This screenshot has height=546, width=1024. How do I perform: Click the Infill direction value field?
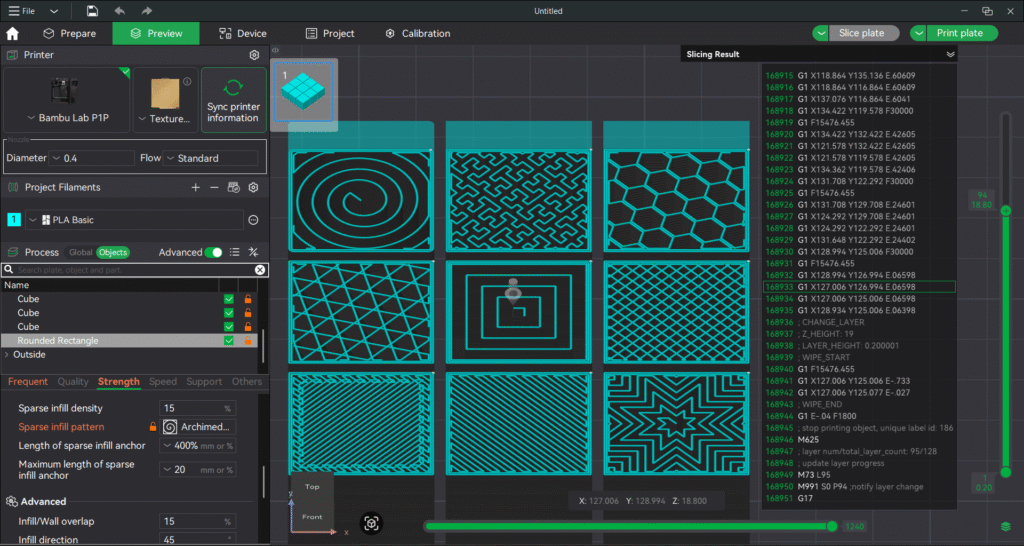(197, 539)
